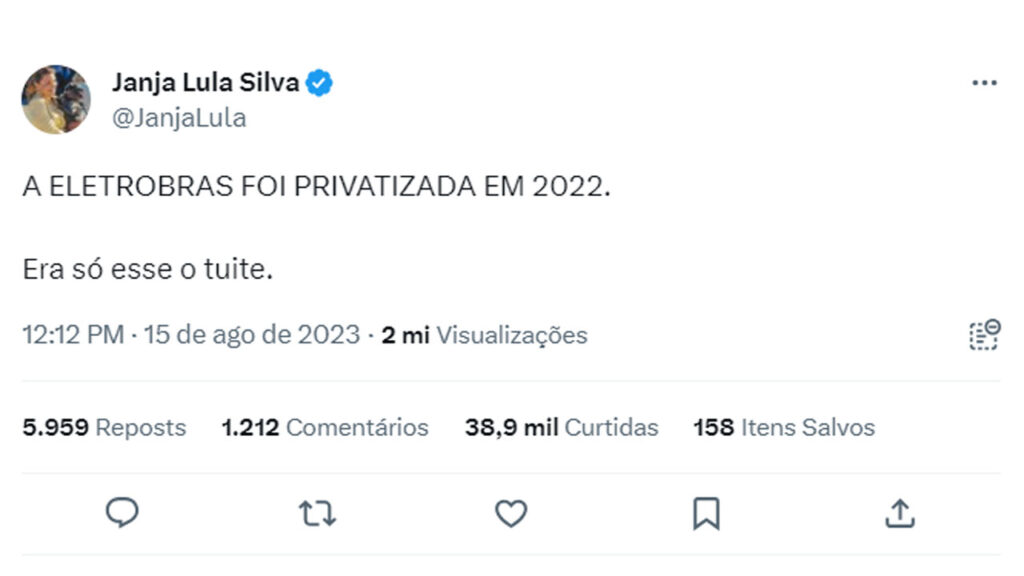Click the 'Era só esse o tuite' line
Image resolution: width=1024 pixels, height=576 pixels.
147,270
